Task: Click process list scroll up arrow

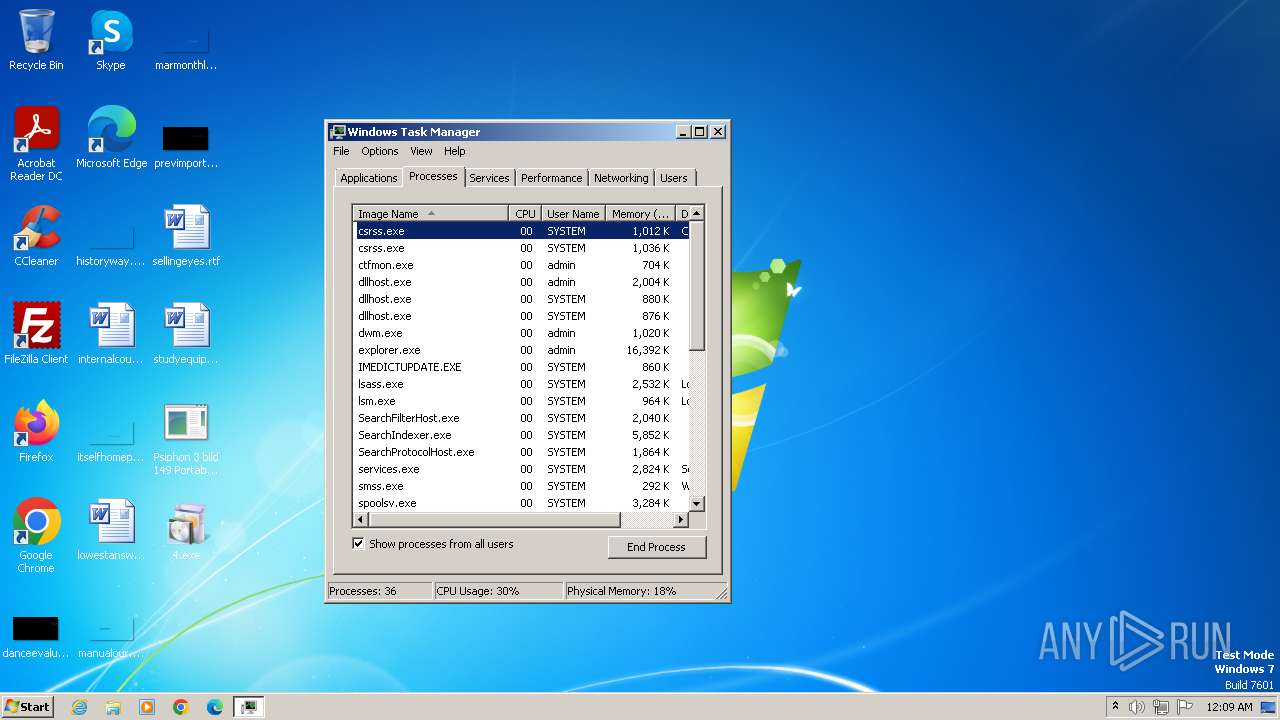Action: 697,213
